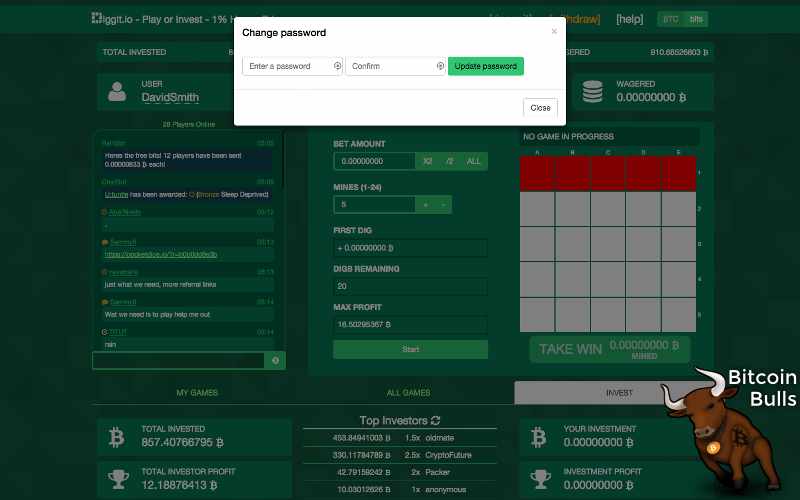800x500 pixels.
Task: Close the Change password dialog with the X
Action: point(554,32)
